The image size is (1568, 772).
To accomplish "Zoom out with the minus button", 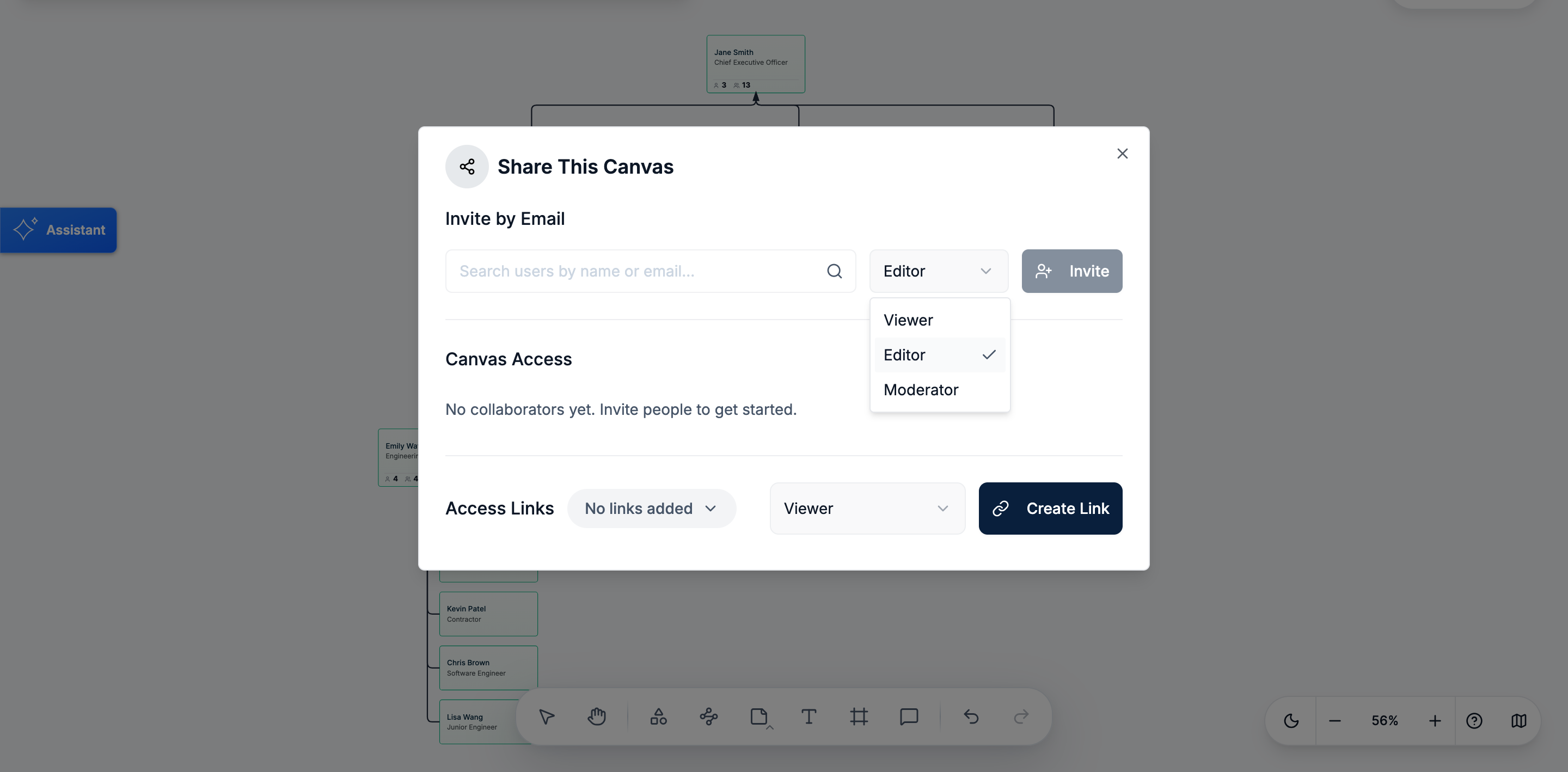I will [x=1335, y=721].
